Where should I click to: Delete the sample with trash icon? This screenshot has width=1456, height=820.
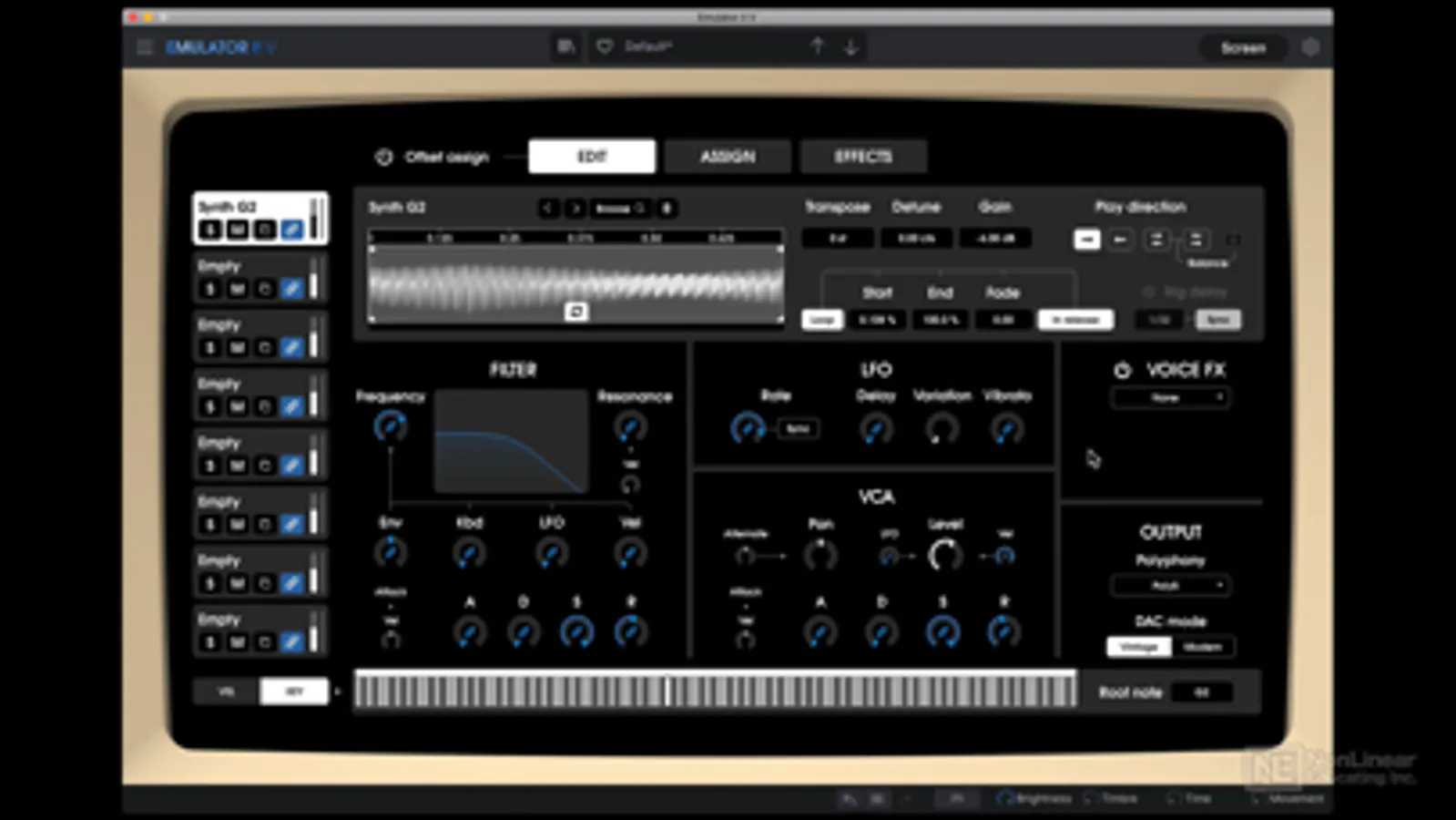667,209
